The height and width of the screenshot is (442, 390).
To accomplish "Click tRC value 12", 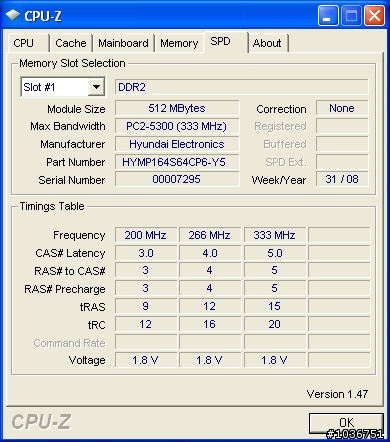I will point(146,324).
